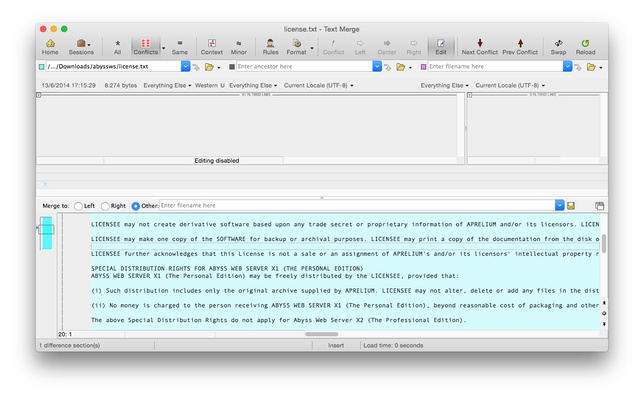Screen dimensions: 644x400
Task: Open the Home toolbar button
Action: (x=50, y=47)
